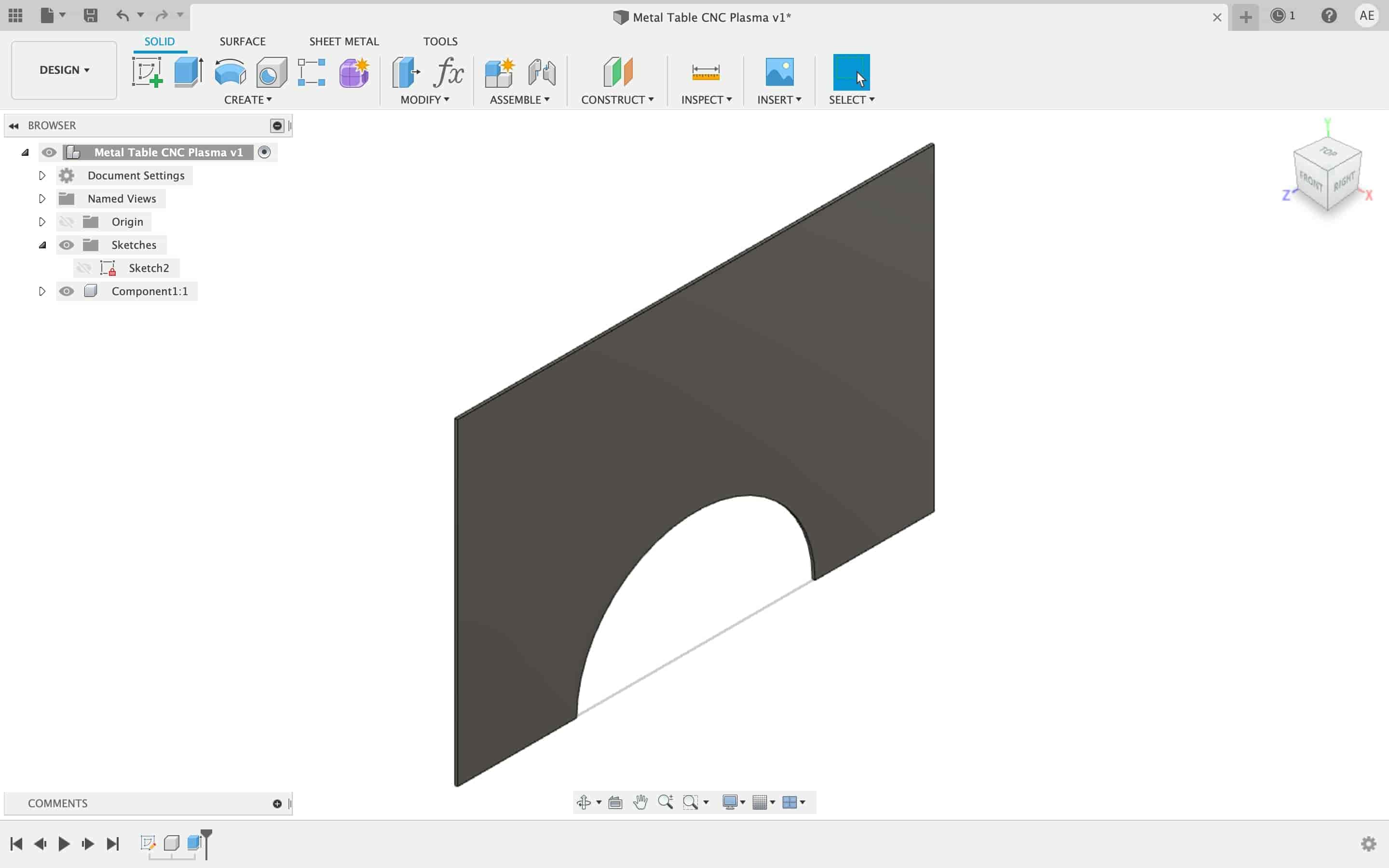
Task: Jump timeline to the end
Action: [x=112, y=844]
